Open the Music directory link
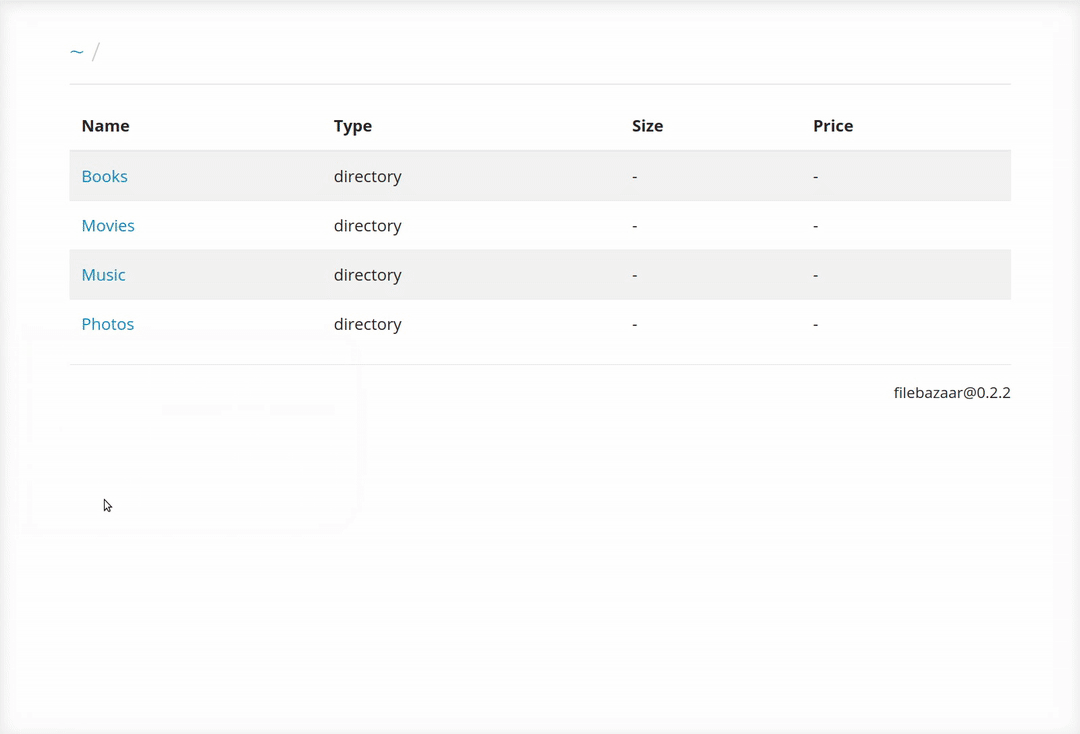 (103, 275)
